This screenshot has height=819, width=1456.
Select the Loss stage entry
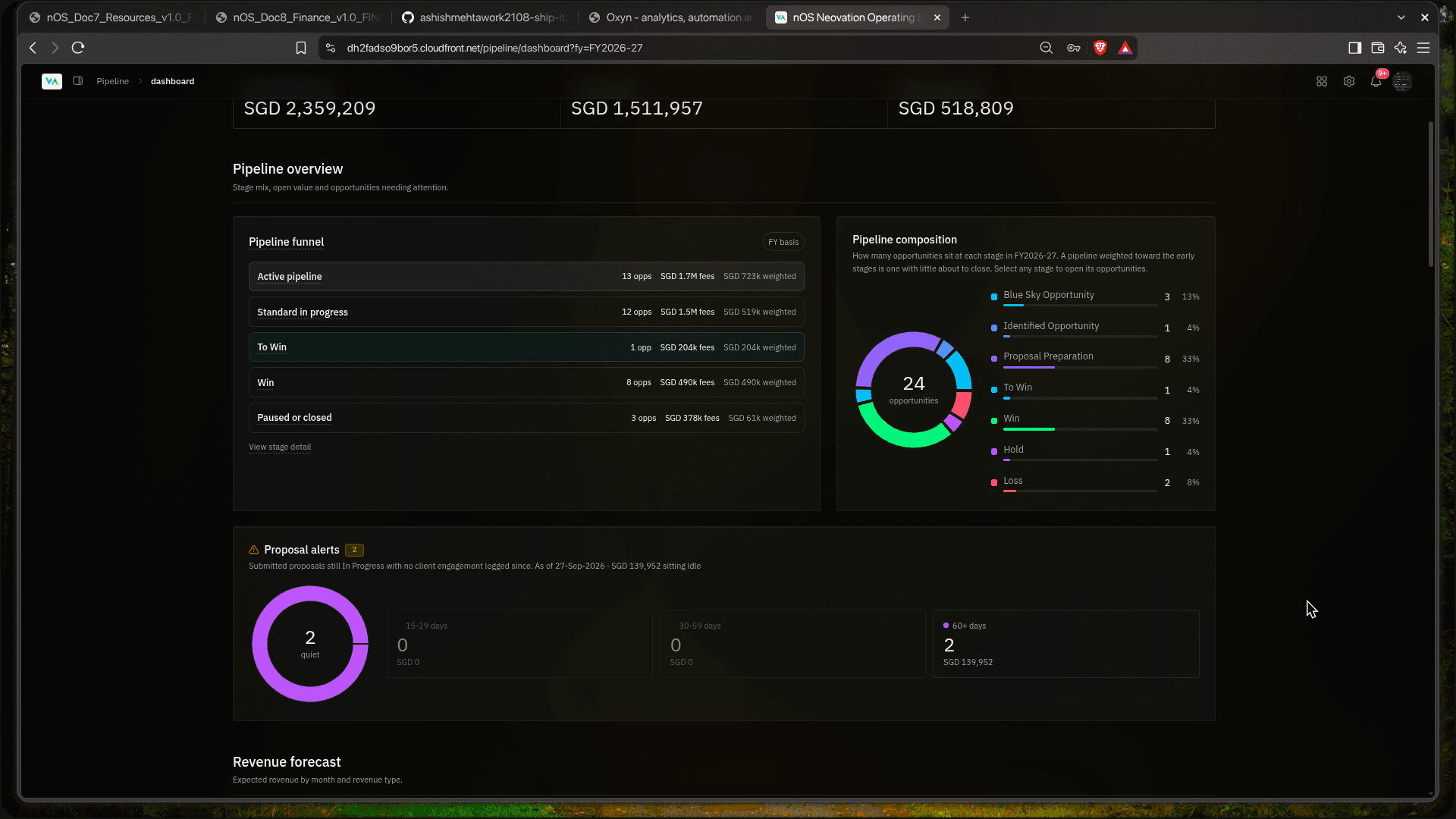coord(1095,482)
